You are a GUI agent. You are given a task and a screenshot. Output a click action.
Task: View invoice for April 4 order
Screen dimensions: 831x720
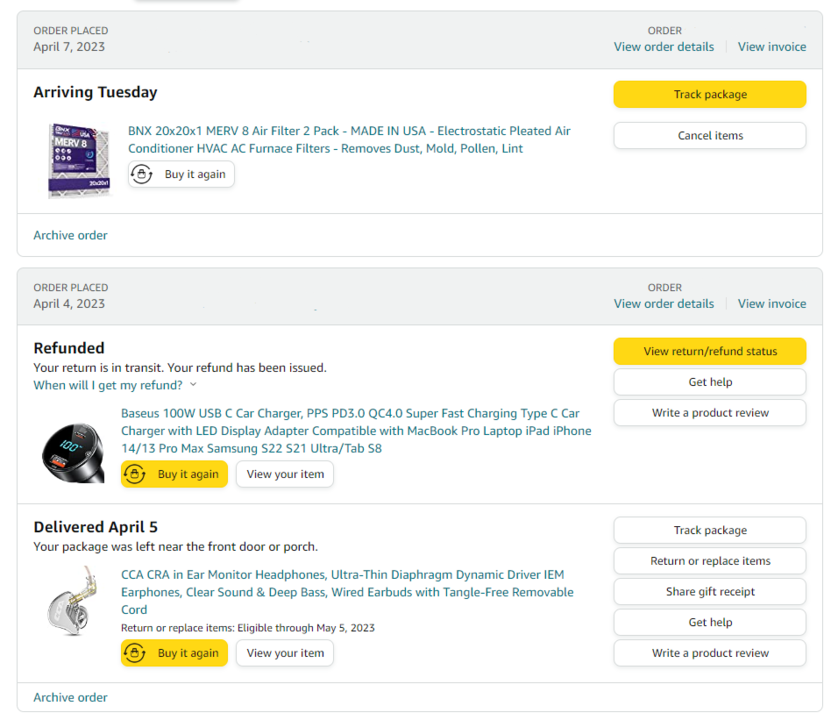click(771, 304)
